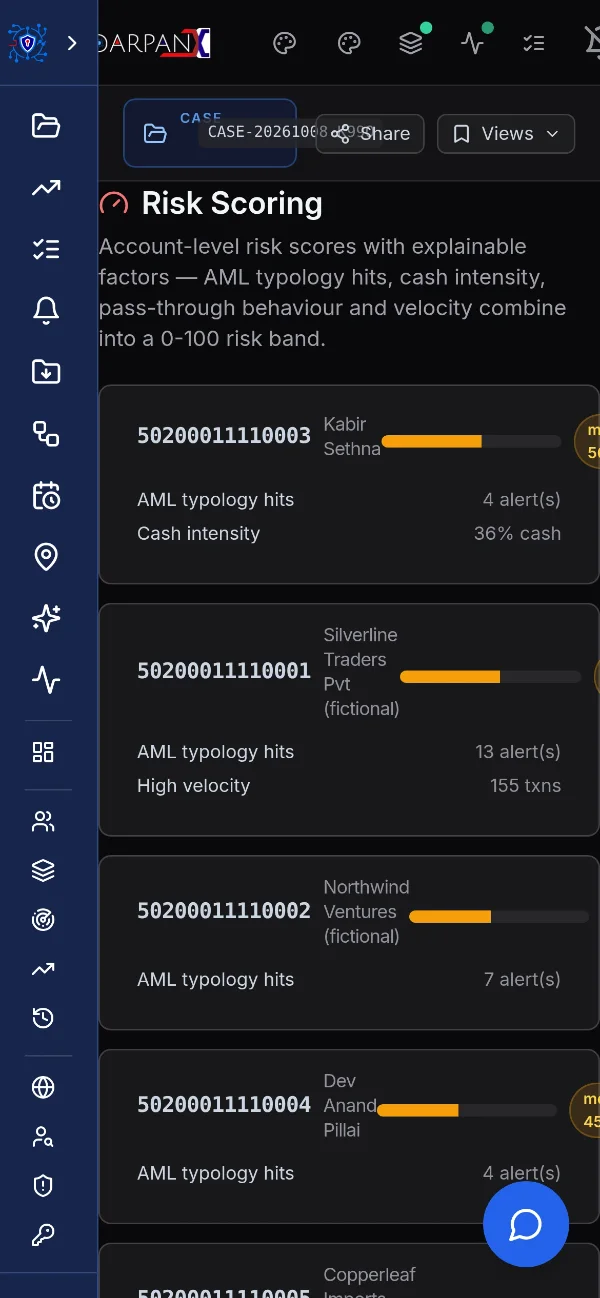Click the risk bar for Northwind Ventures
The image size is (600, 1298).
pos(499,916)
